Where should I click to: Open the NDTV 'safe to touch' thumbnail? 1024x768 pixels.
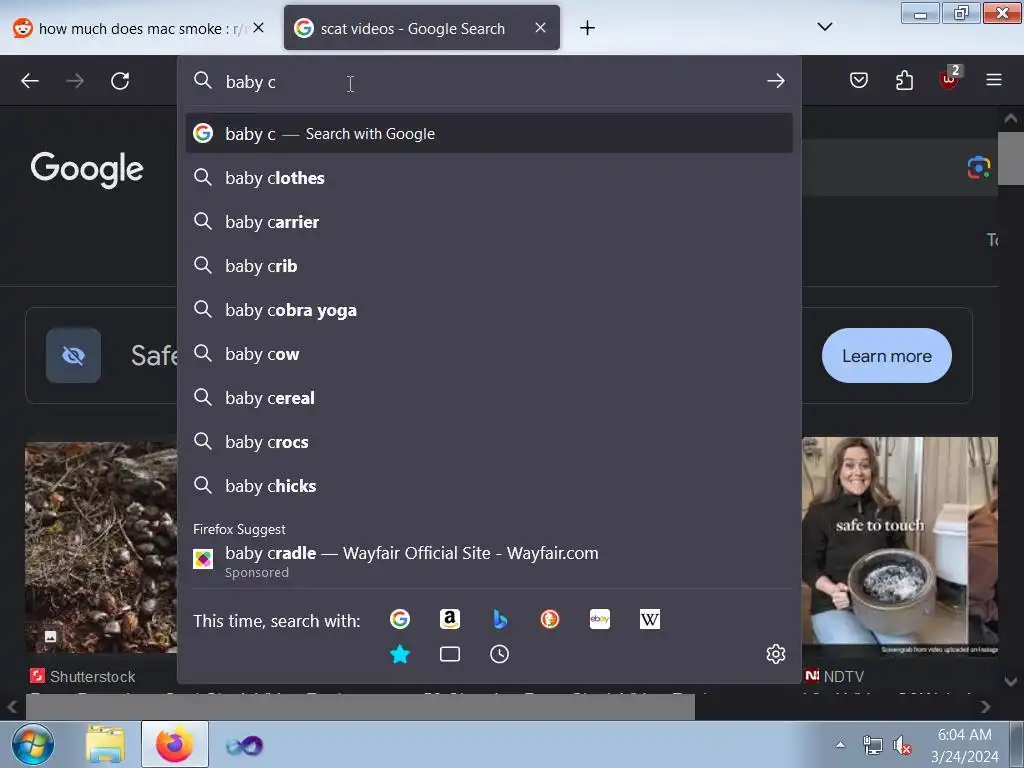point(899,547)
